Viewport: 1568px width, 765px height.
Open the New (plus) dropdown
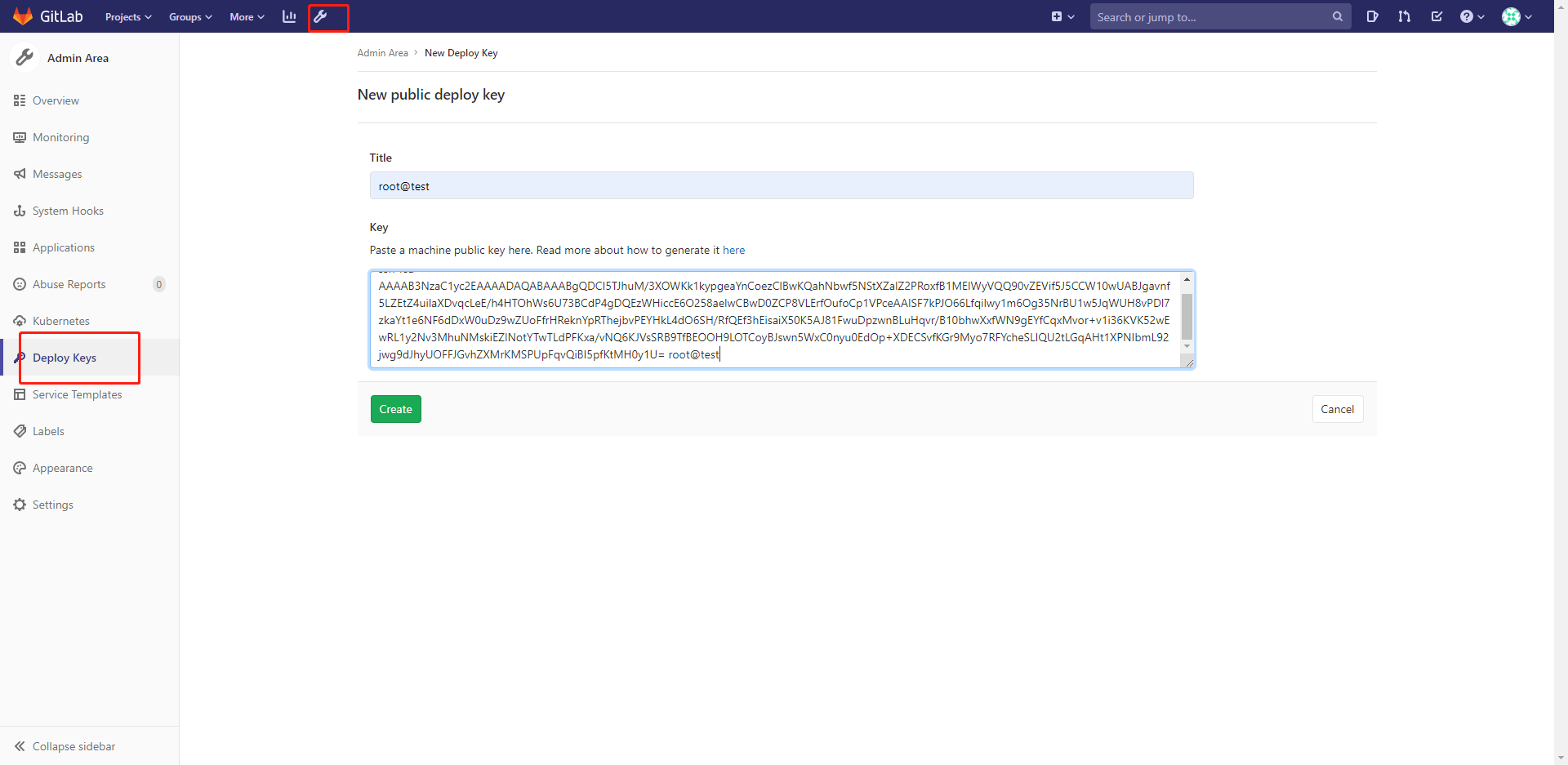pyautogui.click(x=1062, y=16)
